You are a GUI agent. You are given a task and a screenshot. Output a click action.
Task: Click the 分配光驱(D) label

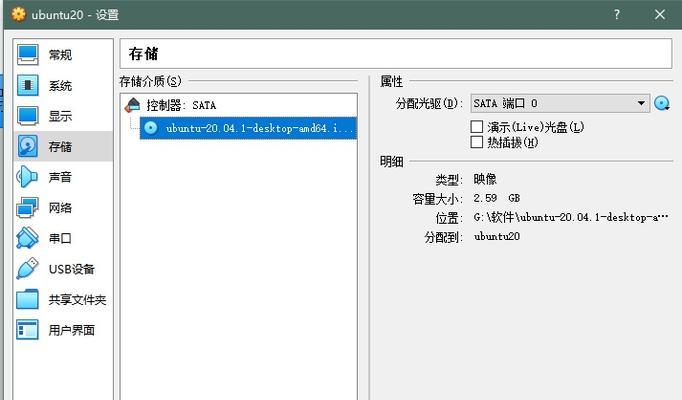click(x=429, y=103)
